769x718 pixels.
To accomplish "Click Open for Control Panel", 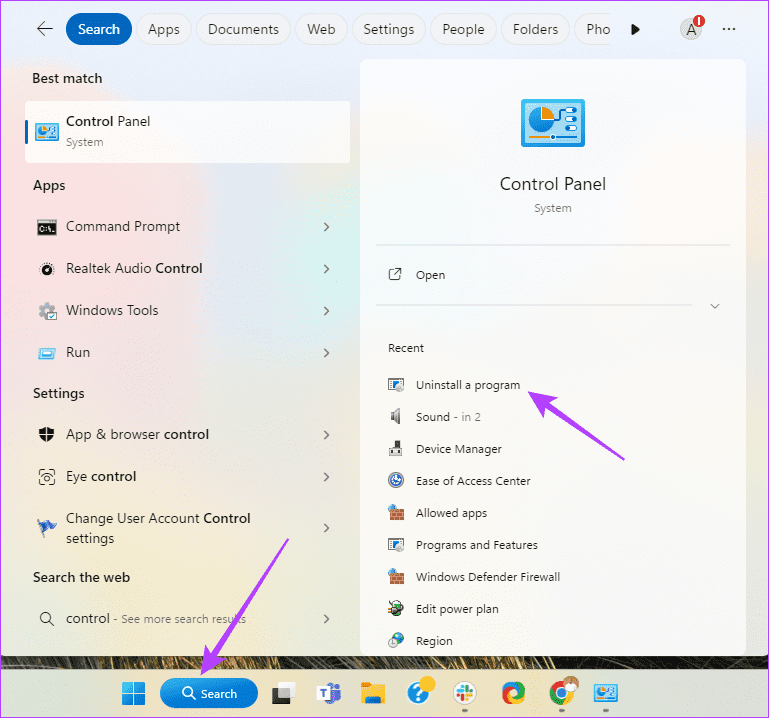I will (430, 275).
